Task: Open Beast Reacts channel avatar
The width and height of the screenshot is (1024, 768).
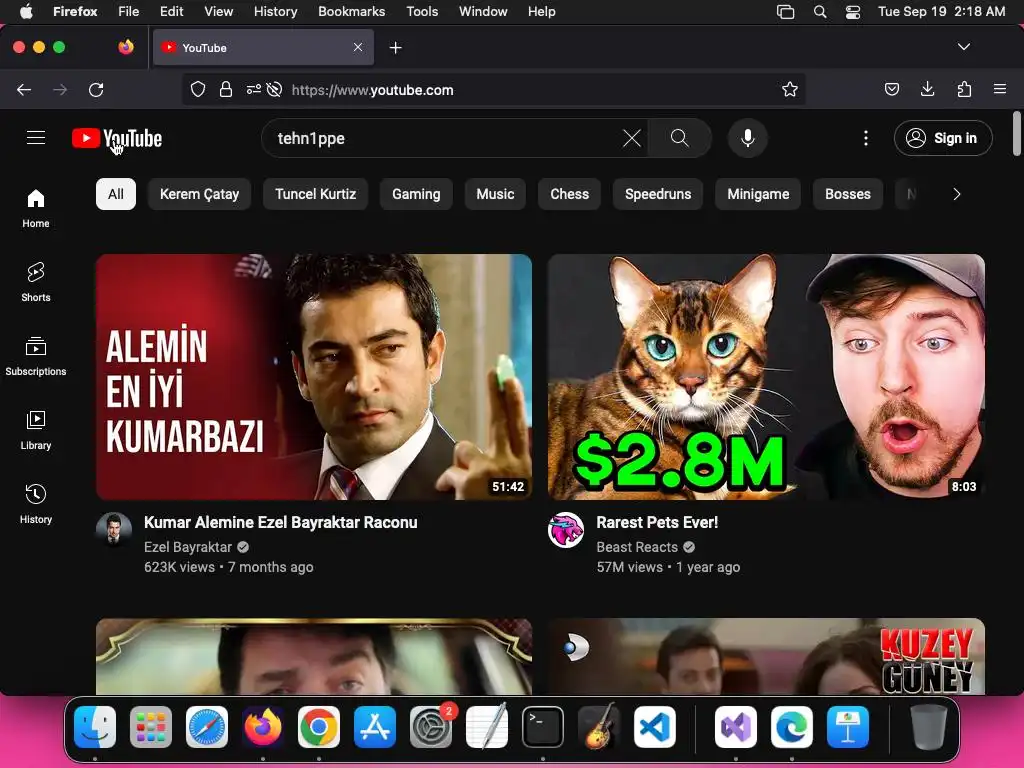Action: [566, 530]
